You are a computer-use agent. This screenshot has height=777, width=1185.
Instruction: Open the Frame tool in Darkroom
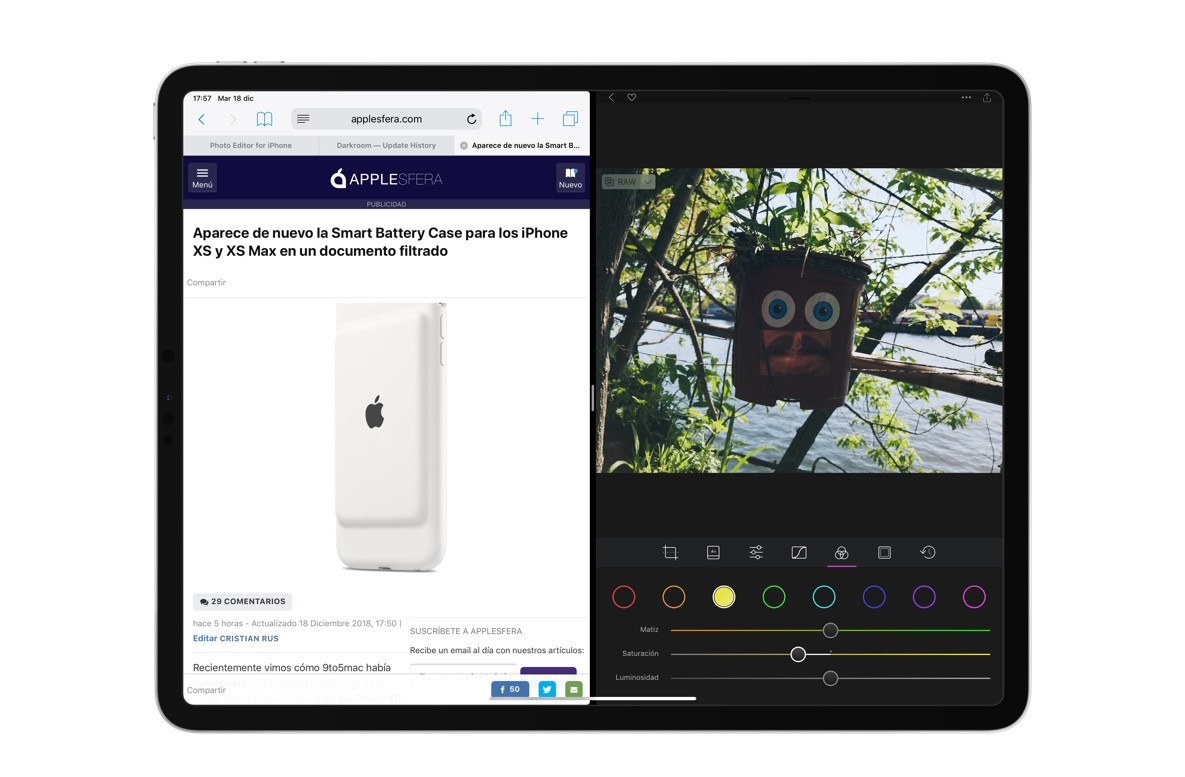click(x=884, y=551)
